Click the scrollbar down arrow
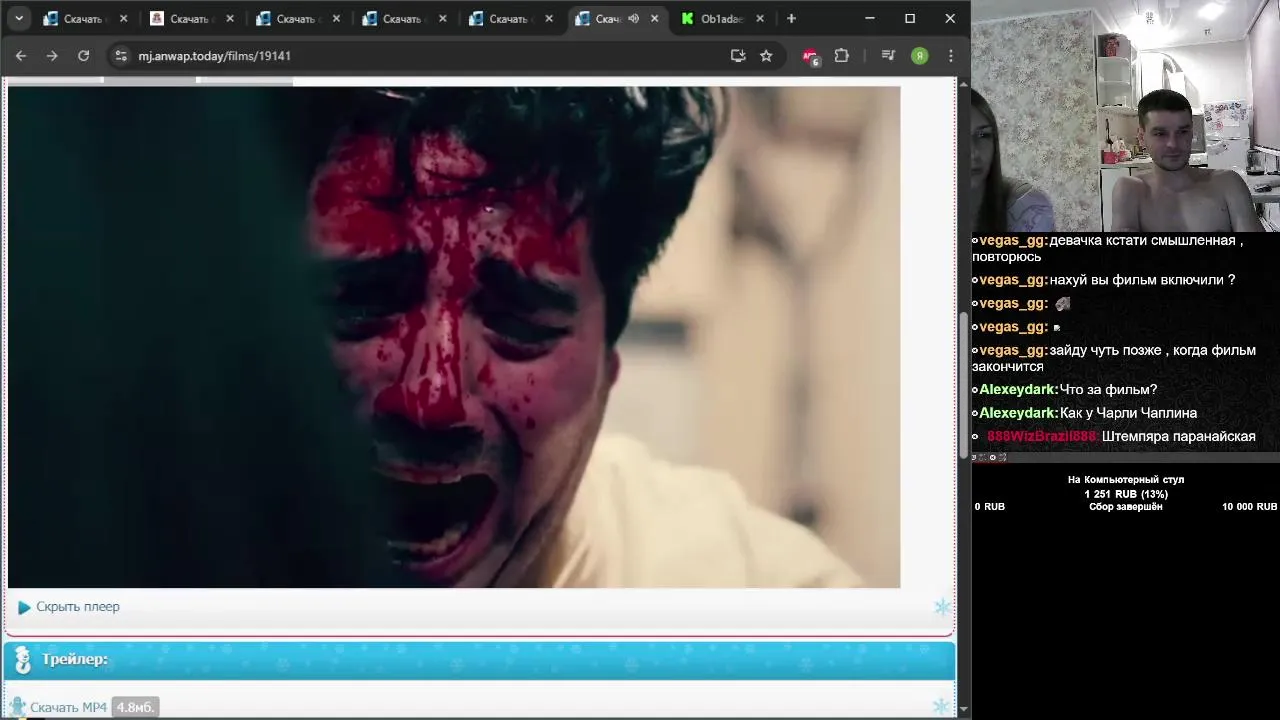 point(964,709)
